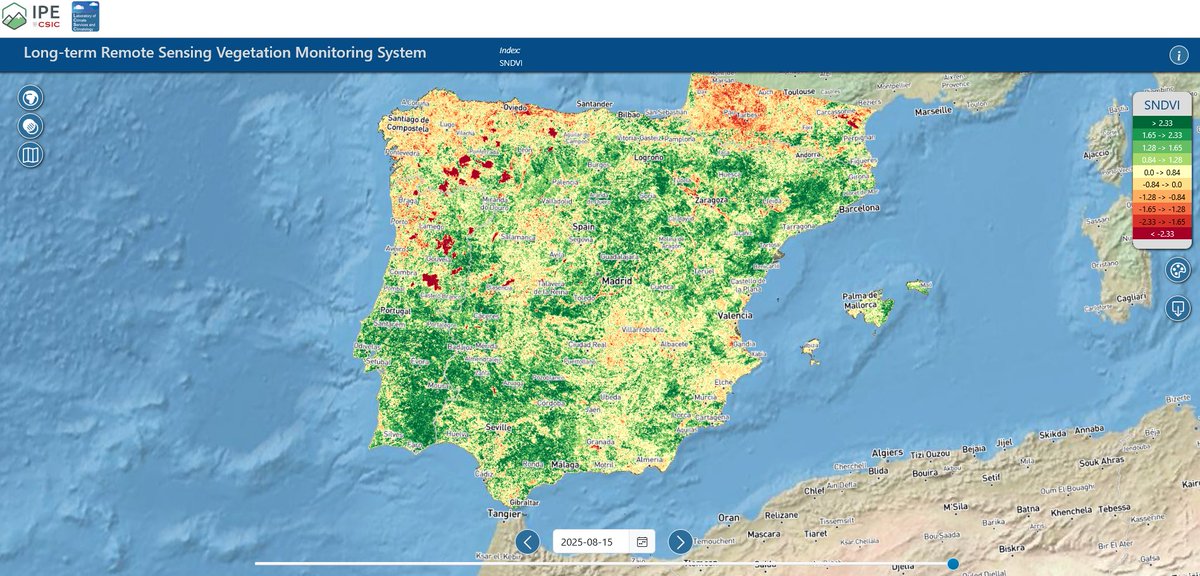Click the Madrid label on map

coord(617,281)
